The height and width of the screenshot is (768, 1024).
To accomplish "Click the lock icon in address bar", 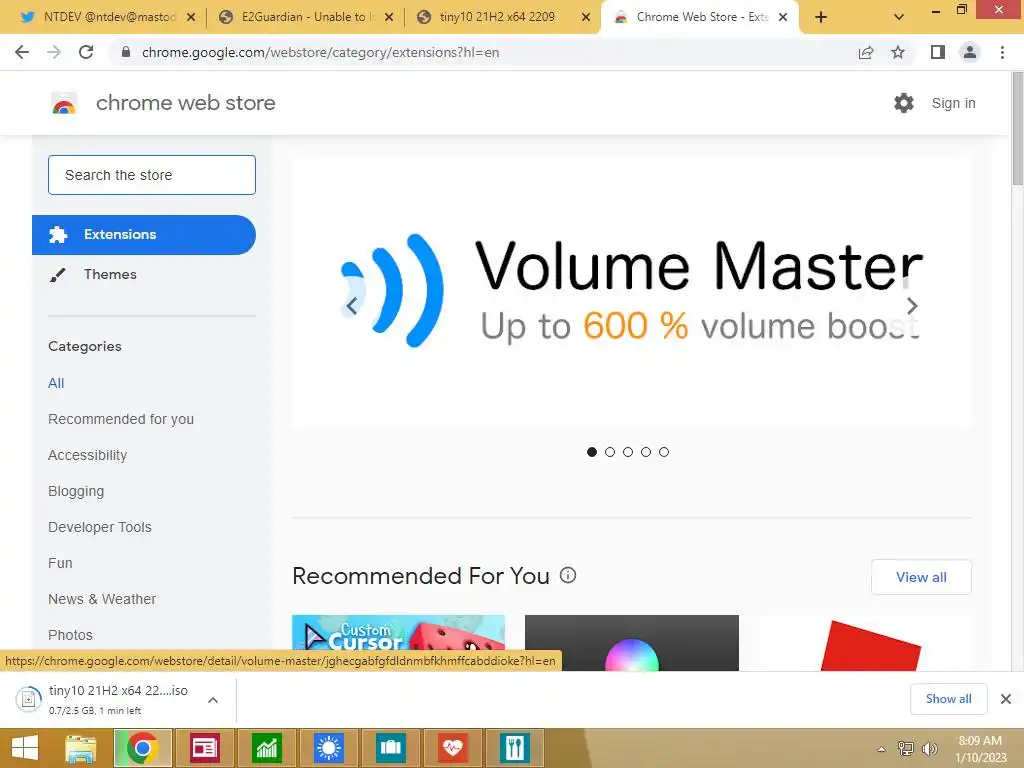I will 127,52.
